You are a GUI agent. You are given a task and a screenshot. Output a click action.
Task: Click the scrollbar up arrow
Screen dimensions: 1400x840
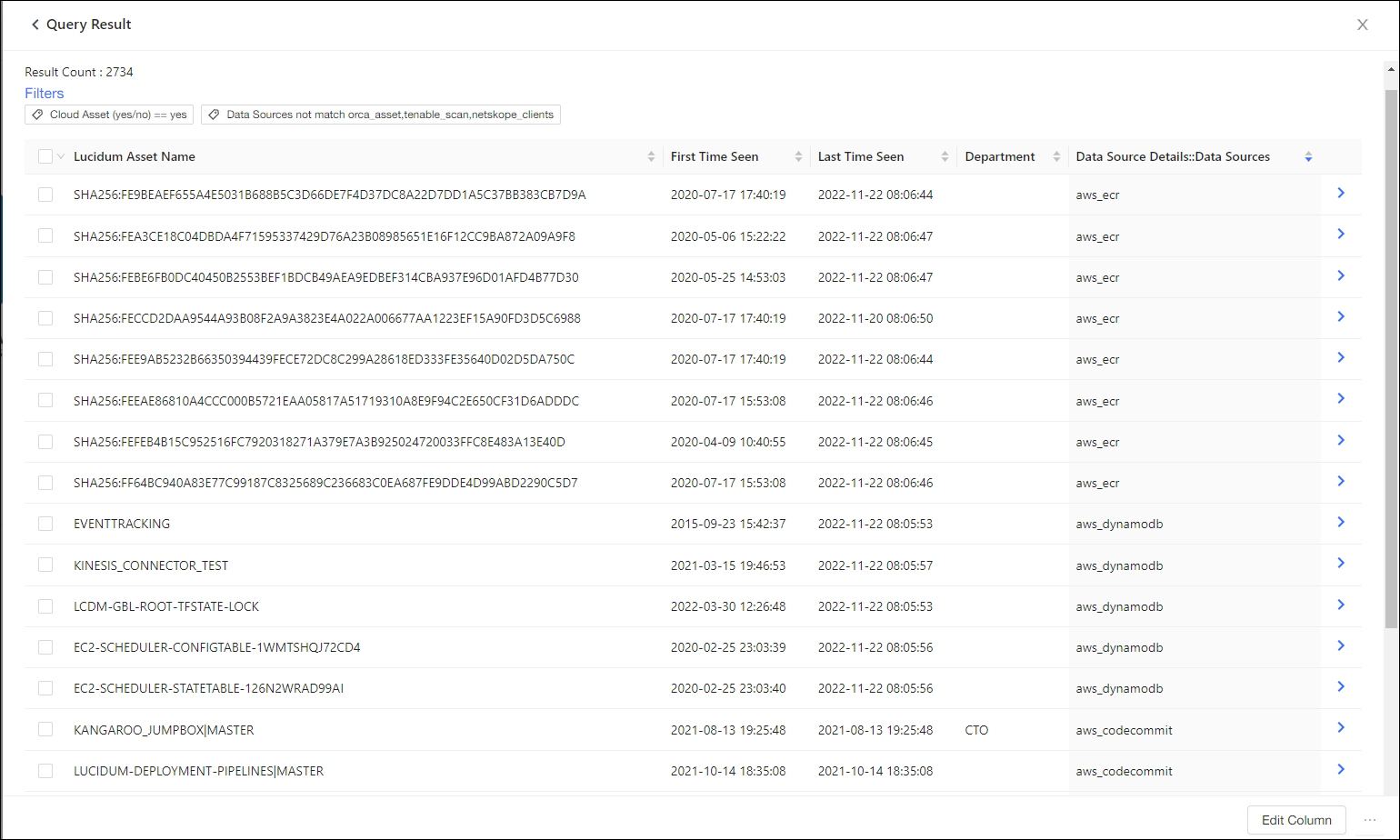pyautogui.click(x=1391, y=70)
